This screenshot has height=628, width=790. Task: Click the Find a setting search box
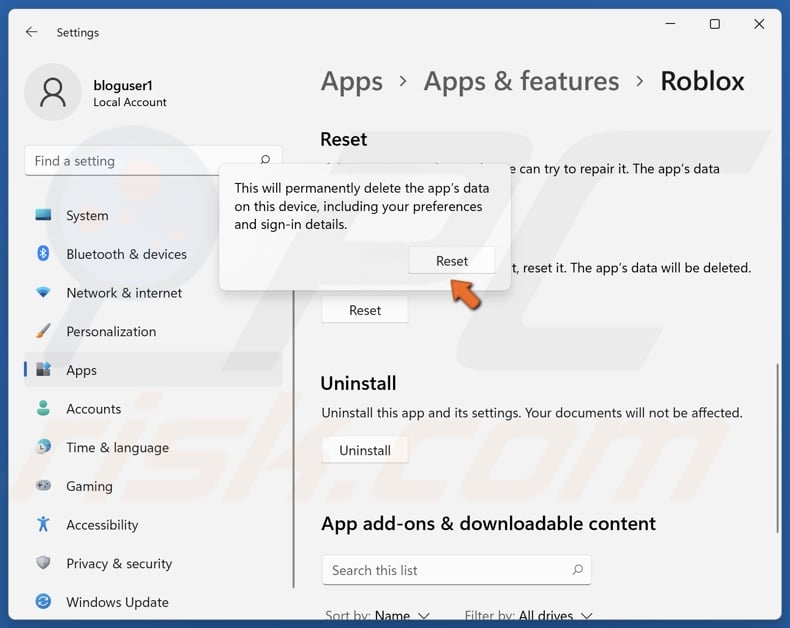[145, 161]
